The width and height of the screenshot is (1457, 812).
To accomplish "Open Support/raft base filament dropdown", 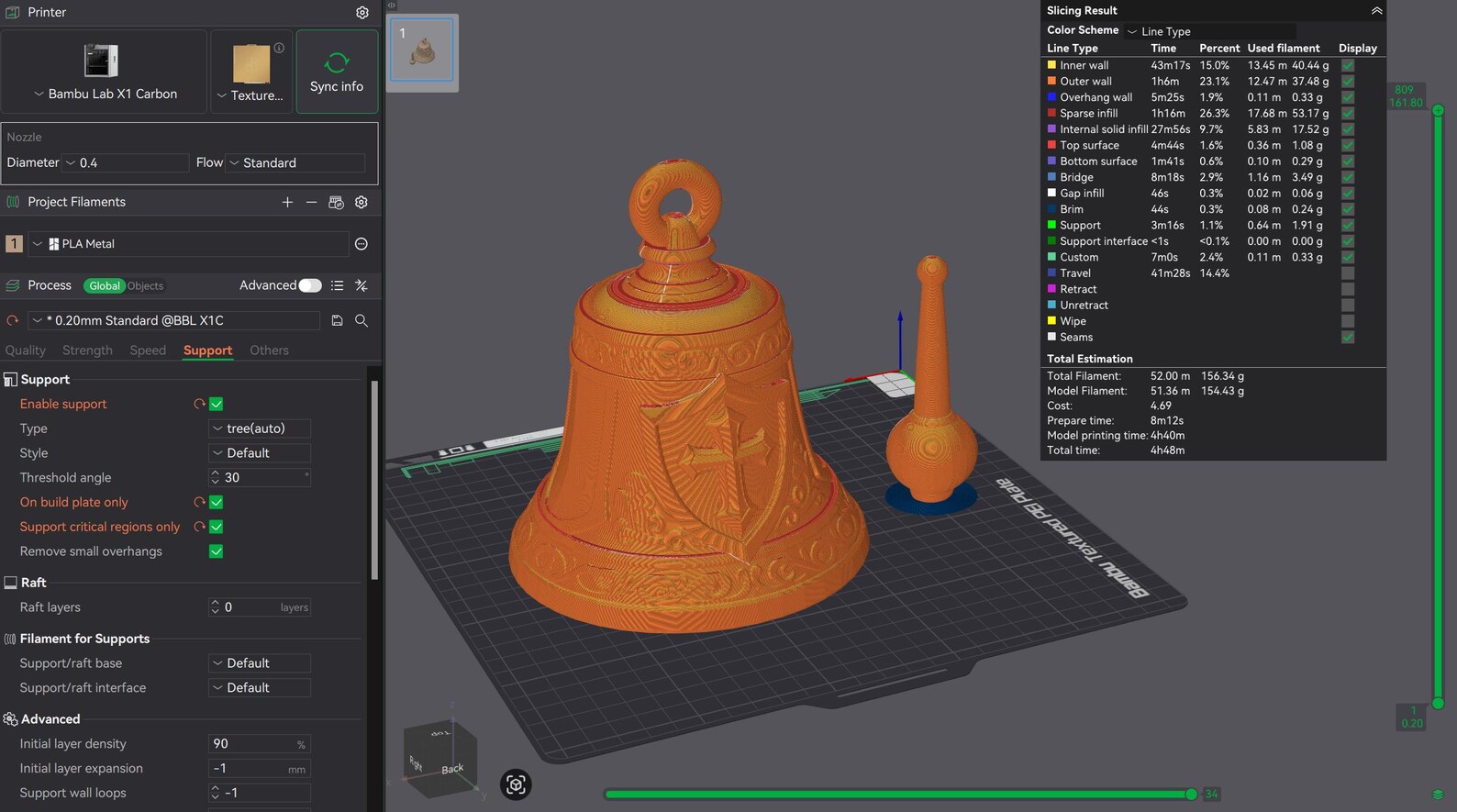I will pos(260,663).
